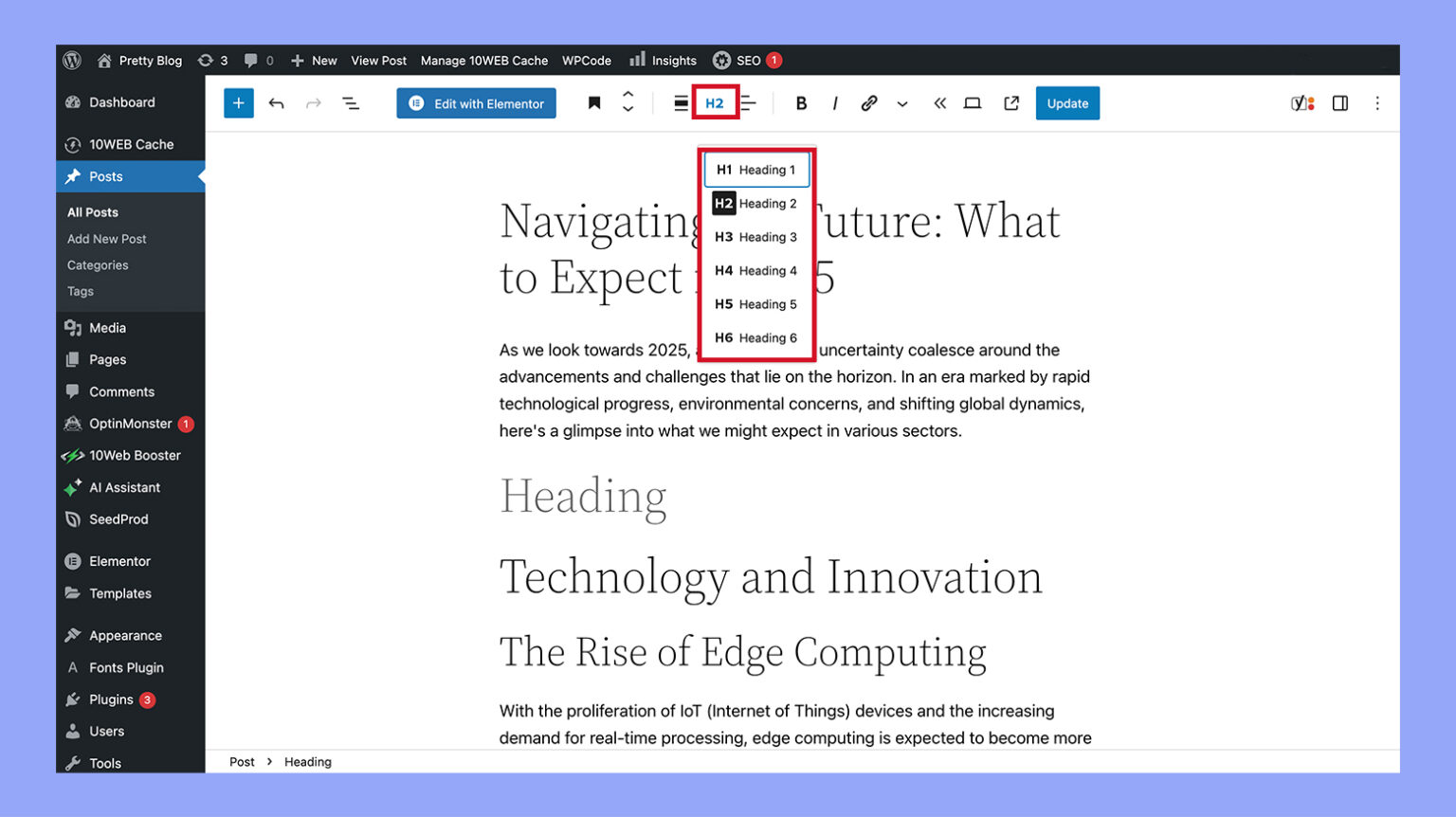Open the block inserter with the plus icon
This screenshot has height=817, width=1456.
(x=238, y=103)
